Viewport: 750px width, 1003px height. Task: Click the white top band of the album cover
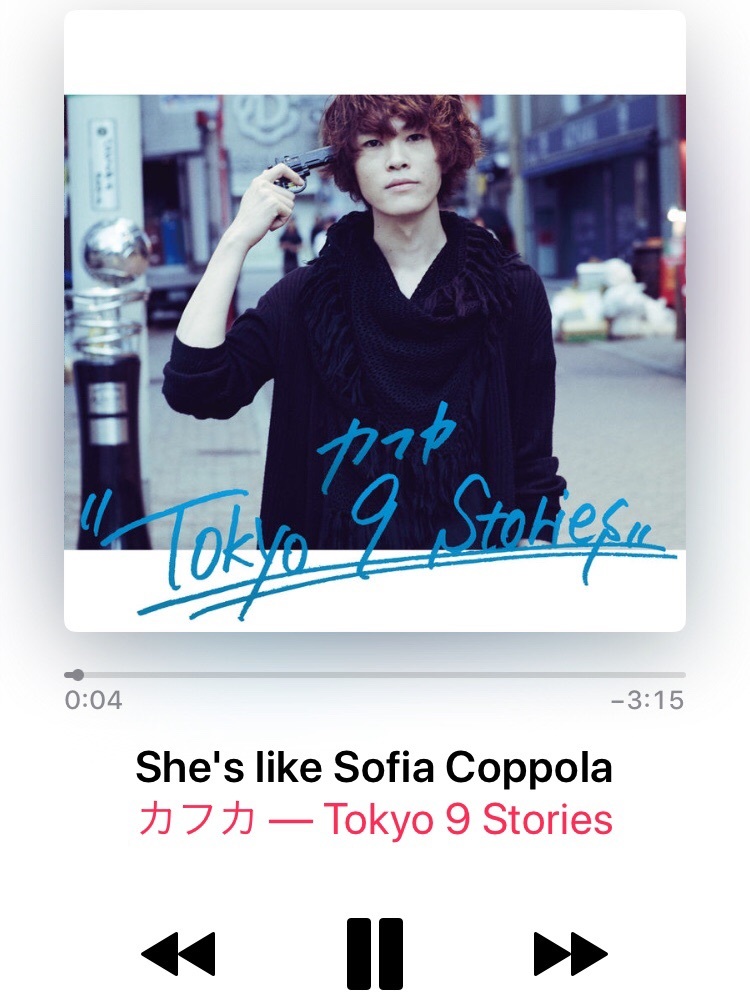pyautogui.click(x=375, y=52)
